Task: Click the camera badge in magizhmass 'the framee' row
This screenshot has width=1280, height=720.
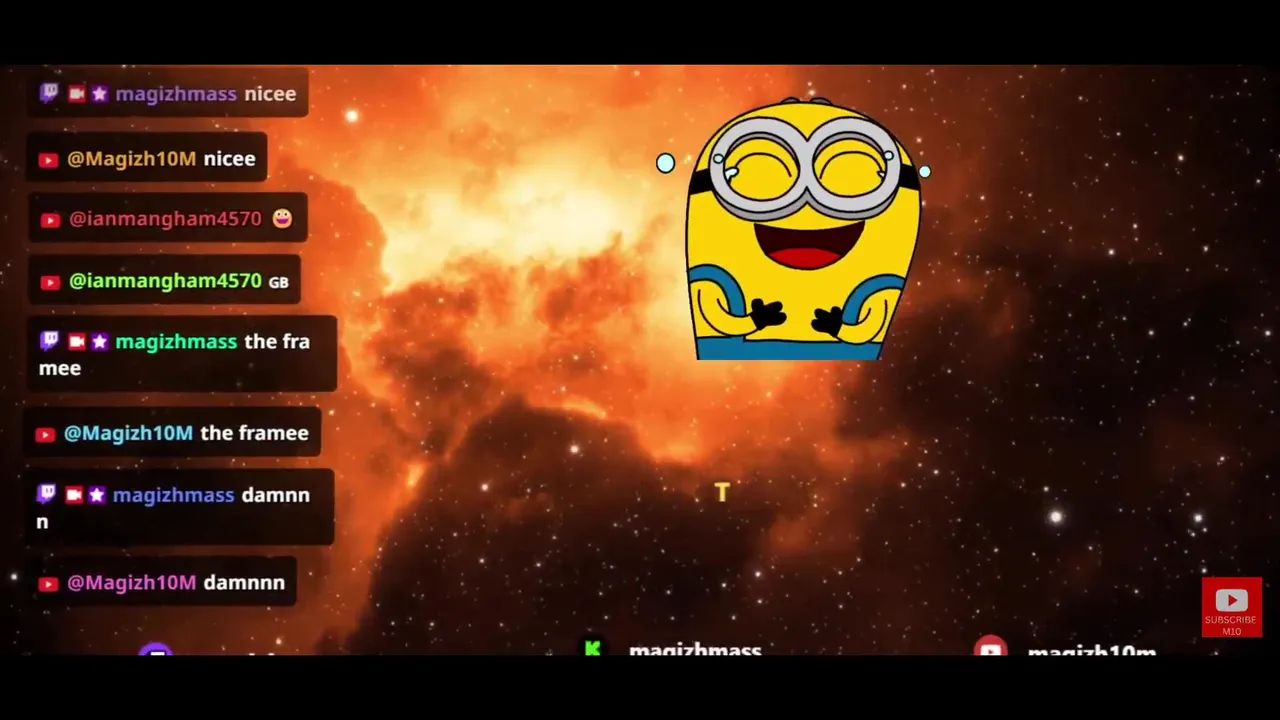Action: [77, 342]
